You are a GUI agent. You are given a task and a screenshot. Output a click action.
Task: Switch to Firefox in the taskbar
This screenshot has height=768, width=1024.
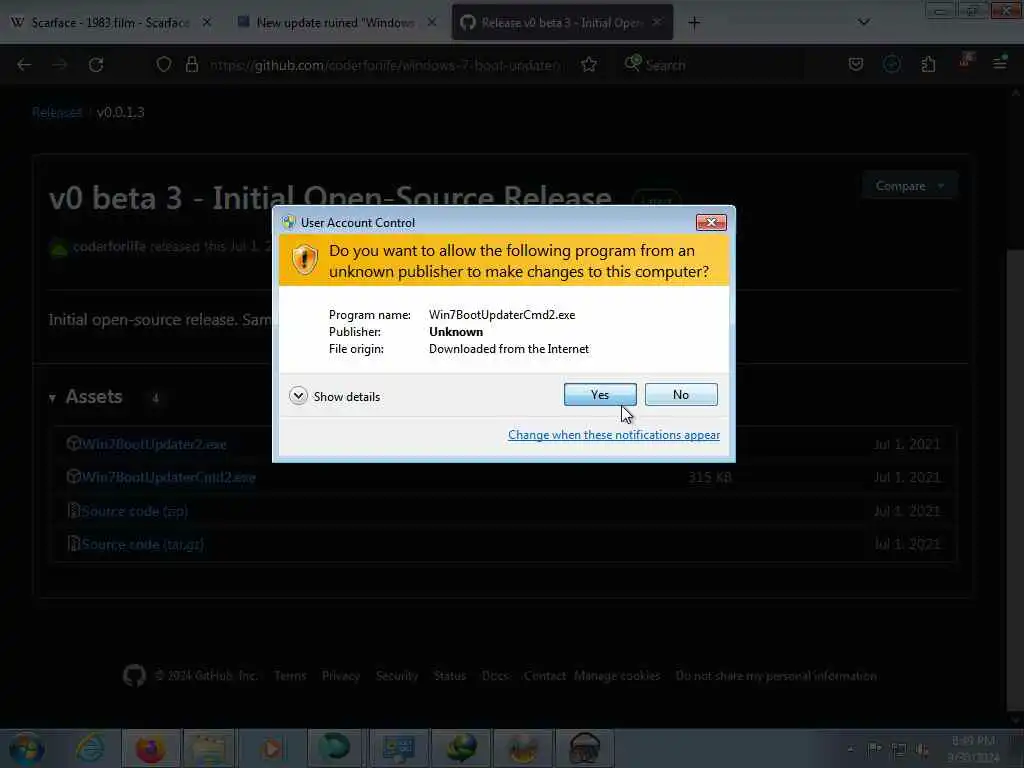coord(150,748)
